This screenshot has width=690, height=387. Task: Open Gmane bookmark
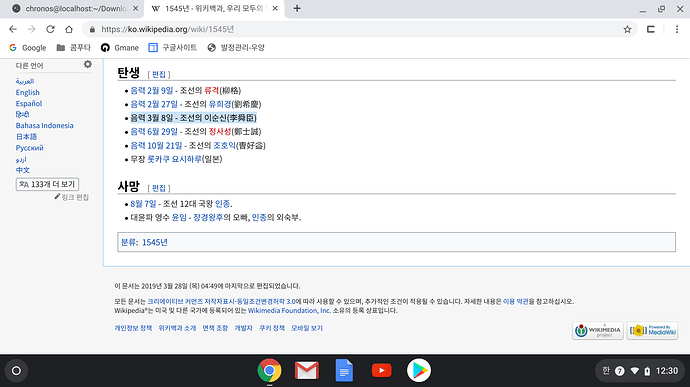click(x=120, y=48)
